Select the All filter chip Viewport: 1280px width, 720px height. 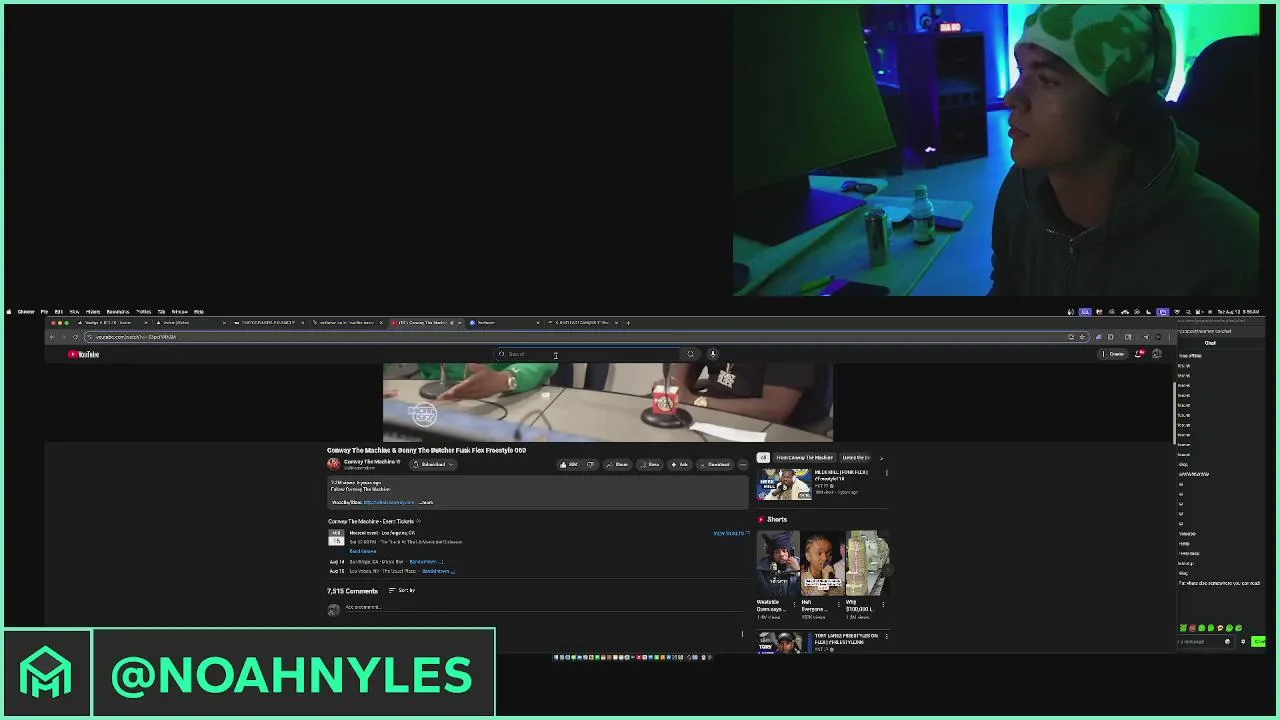pyautogui.click(x=763, y=457)
